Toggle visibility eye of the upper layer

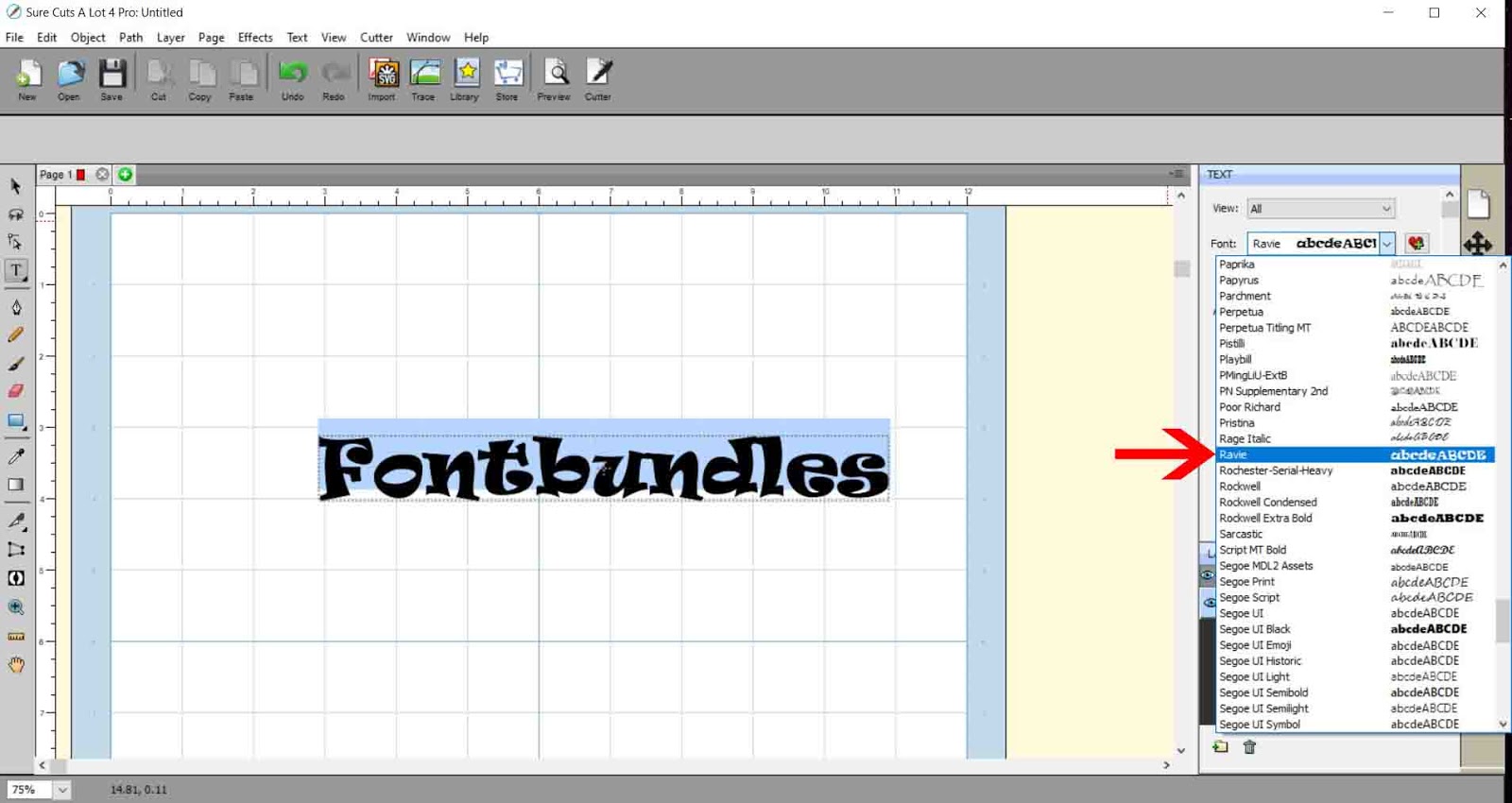coord(1208,574)
